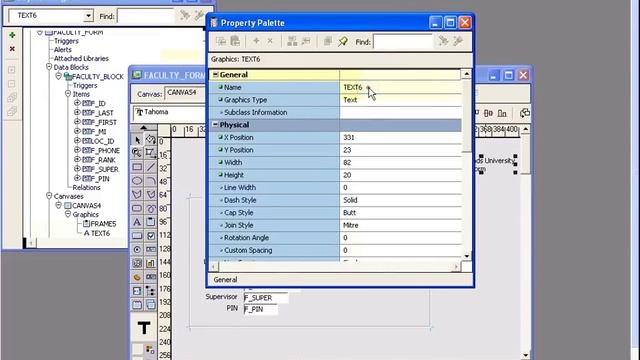Screen dimensions: 640x360
Task: Collapse the General property group
Action: click(216, 75)
